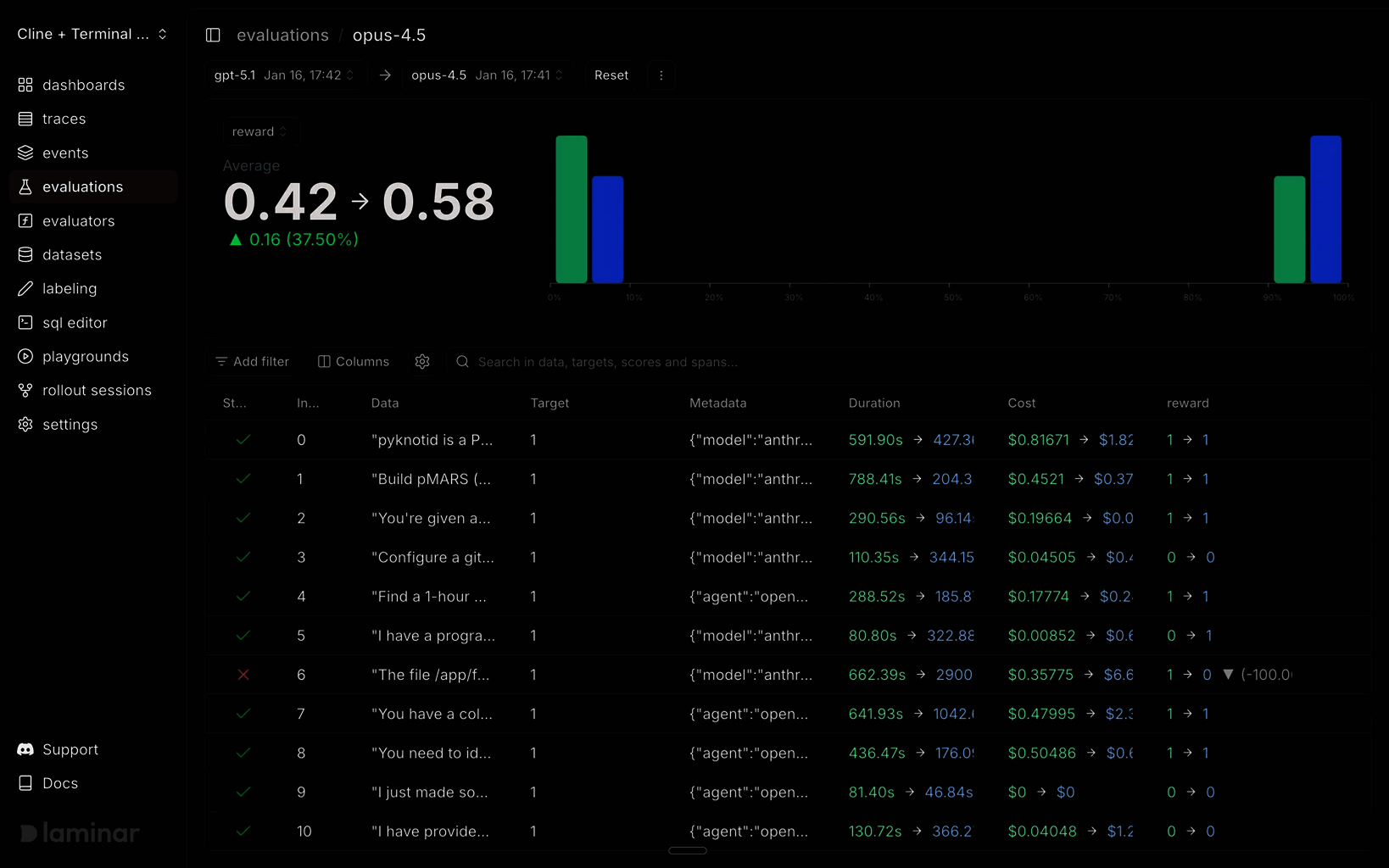The image size is (1389, 868).
Task: Click the tall blue bar at 100%
Action: click(x=1325, y=209)
